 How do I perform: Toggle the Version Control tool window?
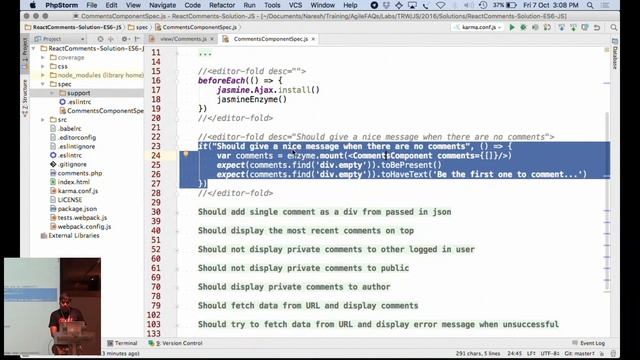176,343
